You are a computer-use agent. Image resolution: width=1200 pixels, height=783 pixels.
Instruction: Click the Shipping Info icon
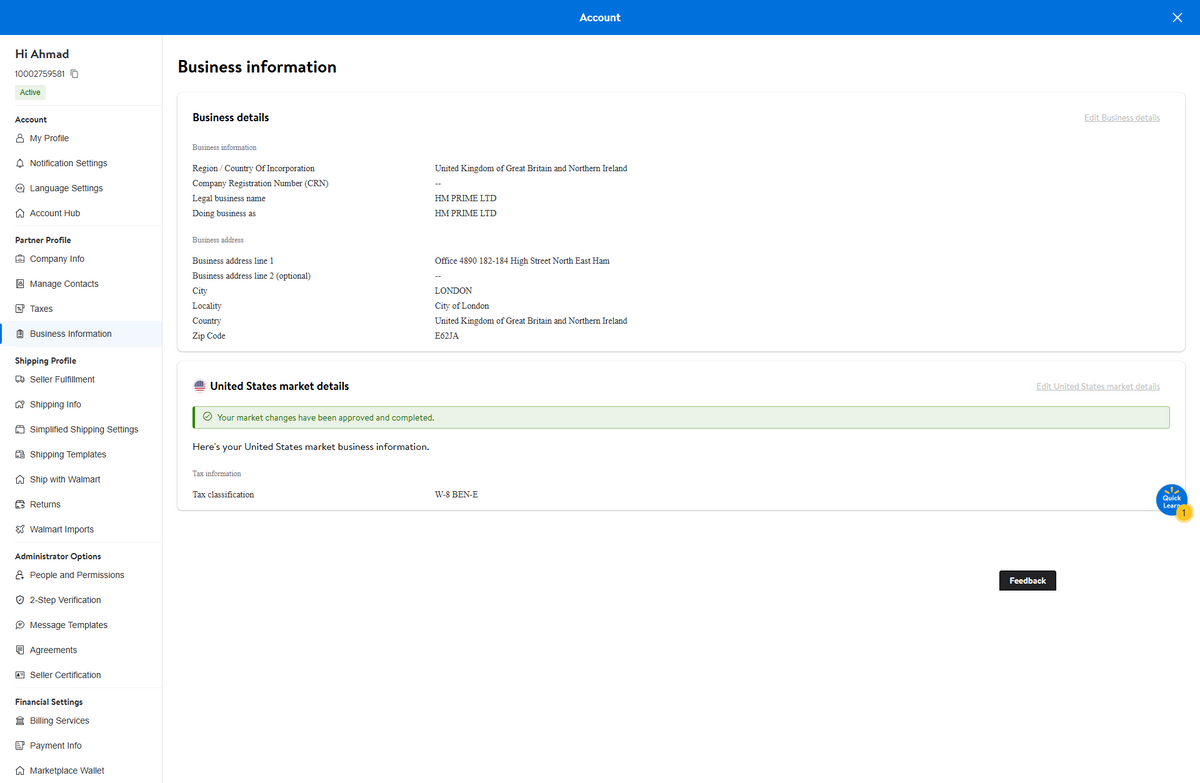20,405
